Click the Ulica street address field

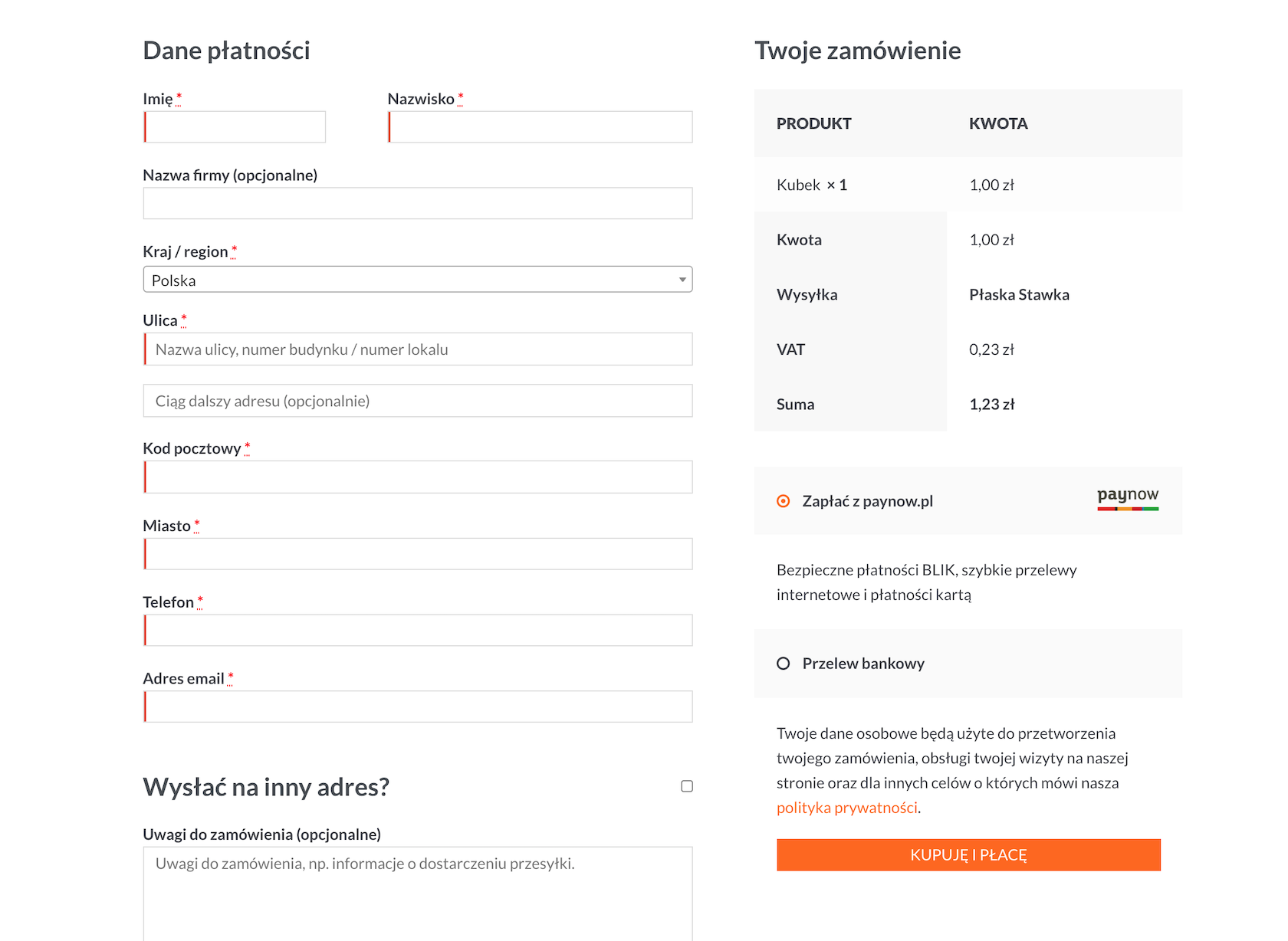pyautogui.click(x=417, y=349)
